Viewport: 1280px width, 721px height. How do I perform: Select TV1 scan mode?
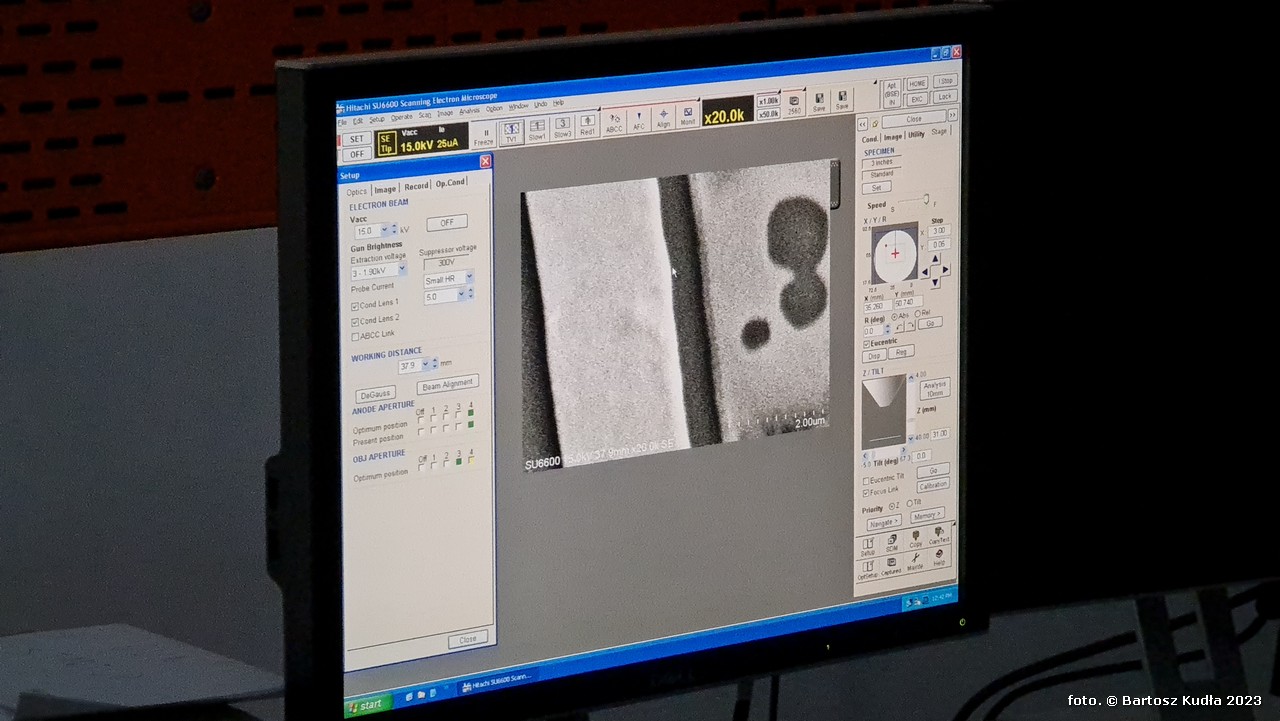point(511,134)
